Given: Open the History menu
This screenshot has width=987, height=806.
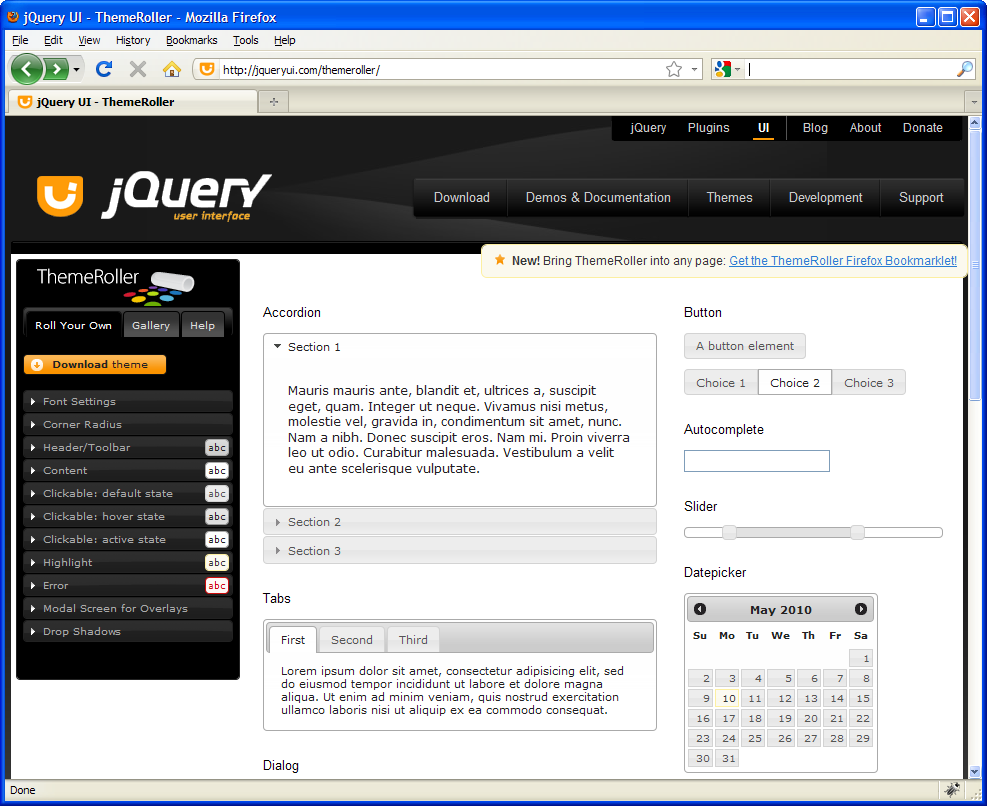Looking at the screenshot, I should (x=133, y=40).
